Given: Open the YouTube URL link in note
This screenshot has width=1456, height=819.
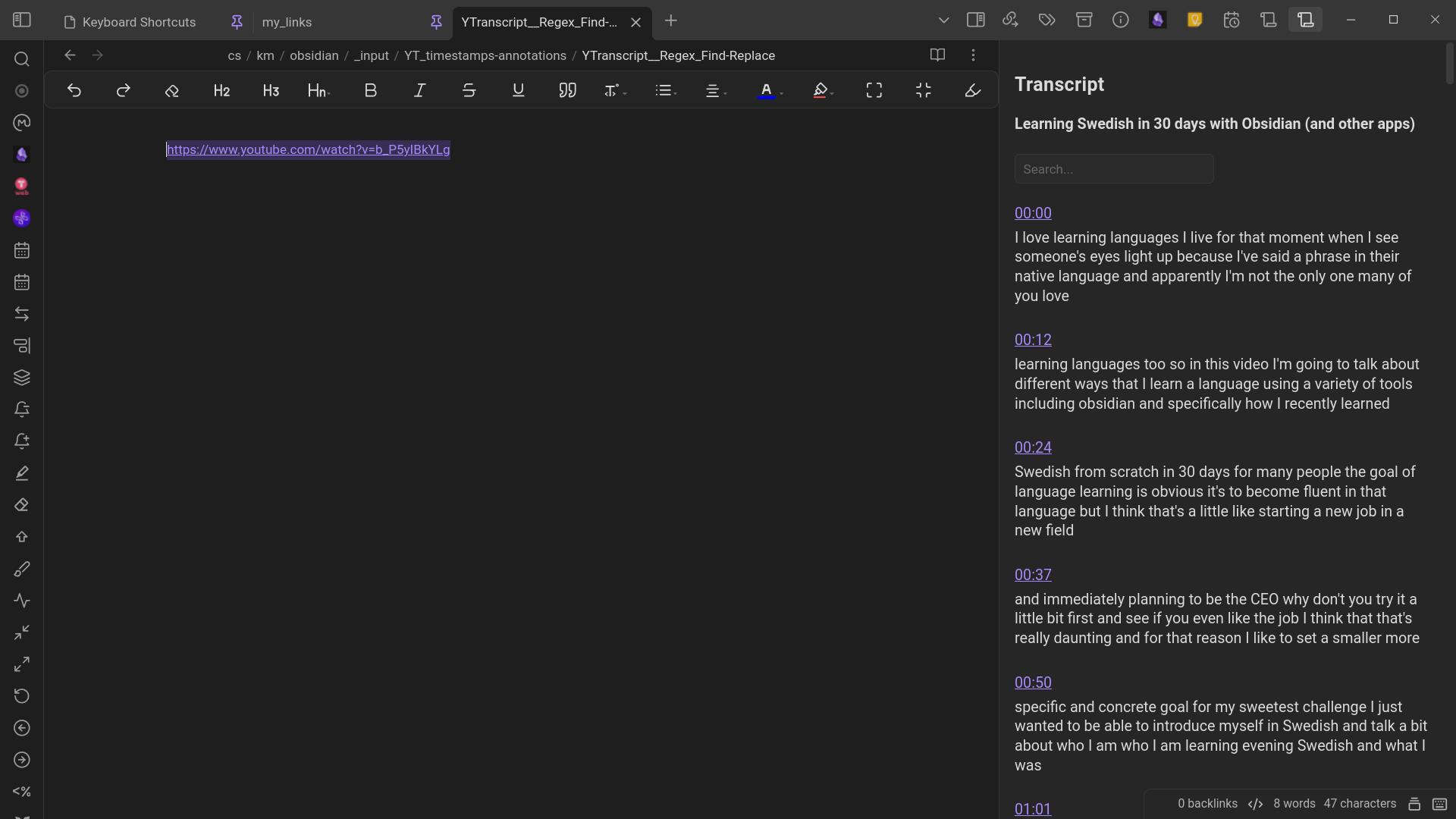Looking at the screenshot, I should click(308, 149).
